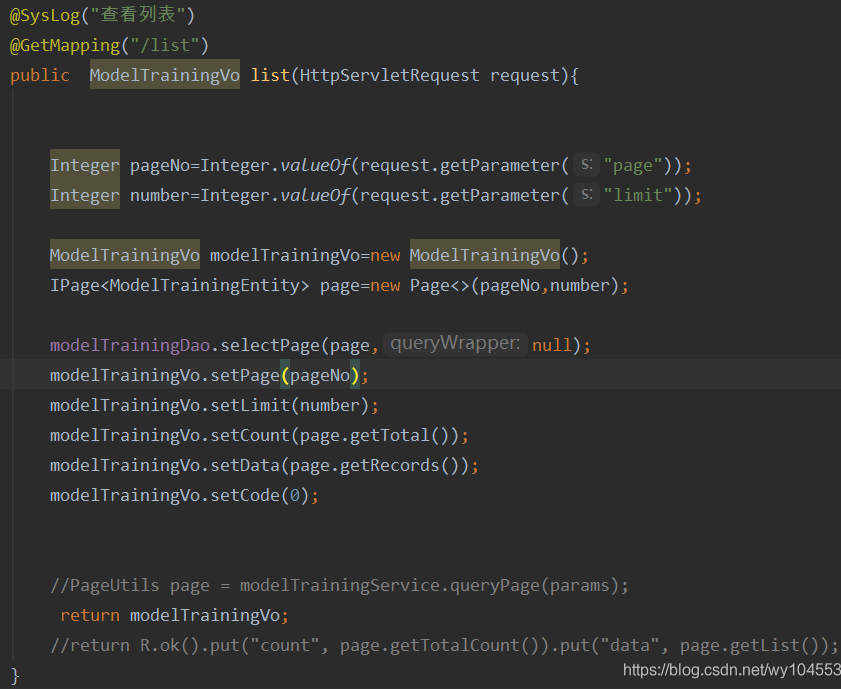Click the IPage type declaration
The image size is (841, 689).
coord(75,285)
